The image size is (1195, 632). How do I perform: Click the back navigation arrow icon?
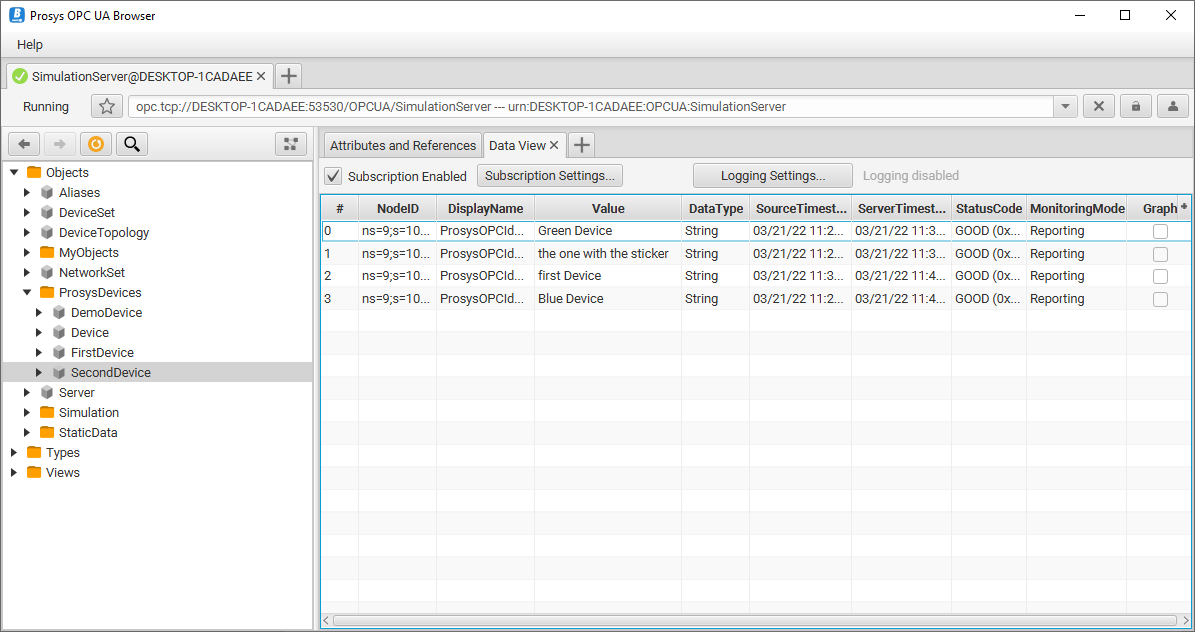24,144
